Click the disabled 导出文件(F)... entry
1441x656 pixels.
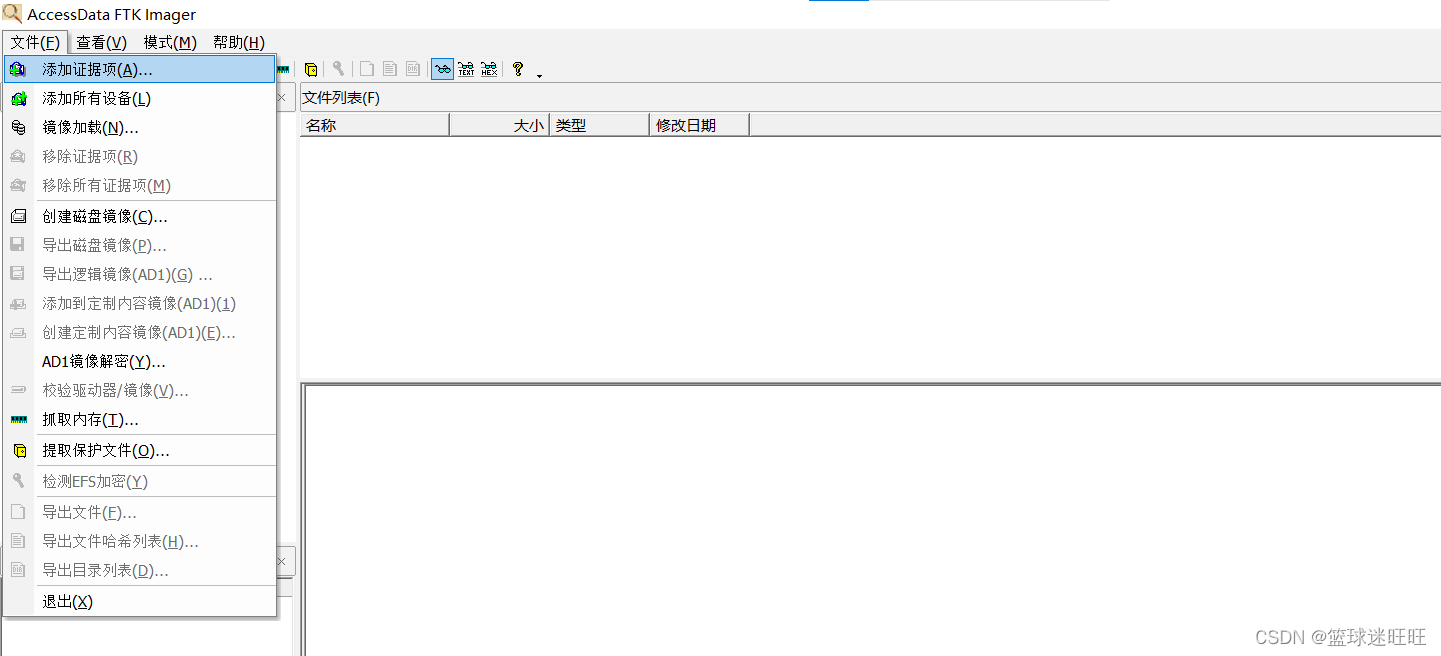tap(139, 512)
